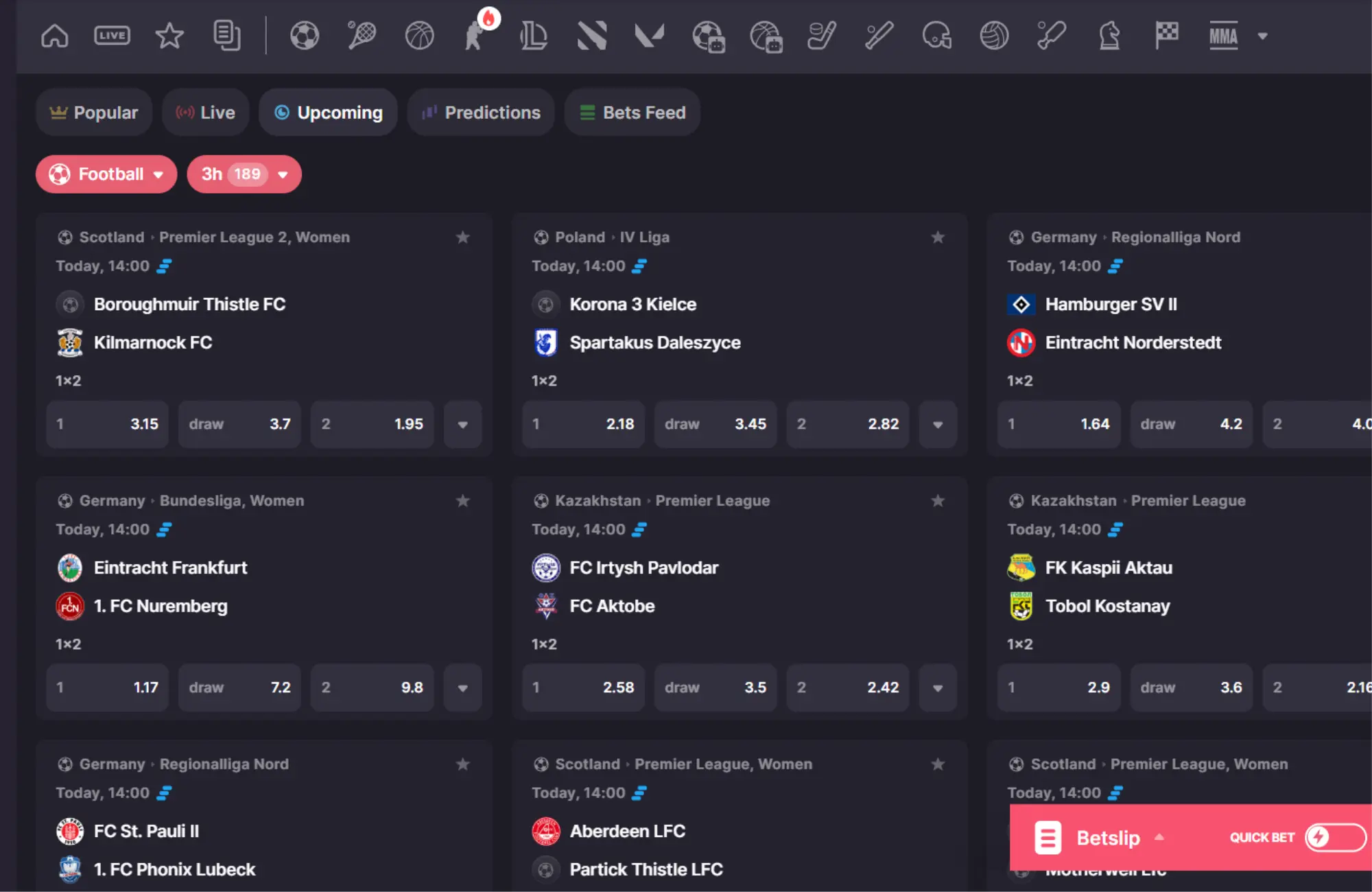Switch to the Live tab
This screenshot has width=1372, height=892.
tap(206, 113)
